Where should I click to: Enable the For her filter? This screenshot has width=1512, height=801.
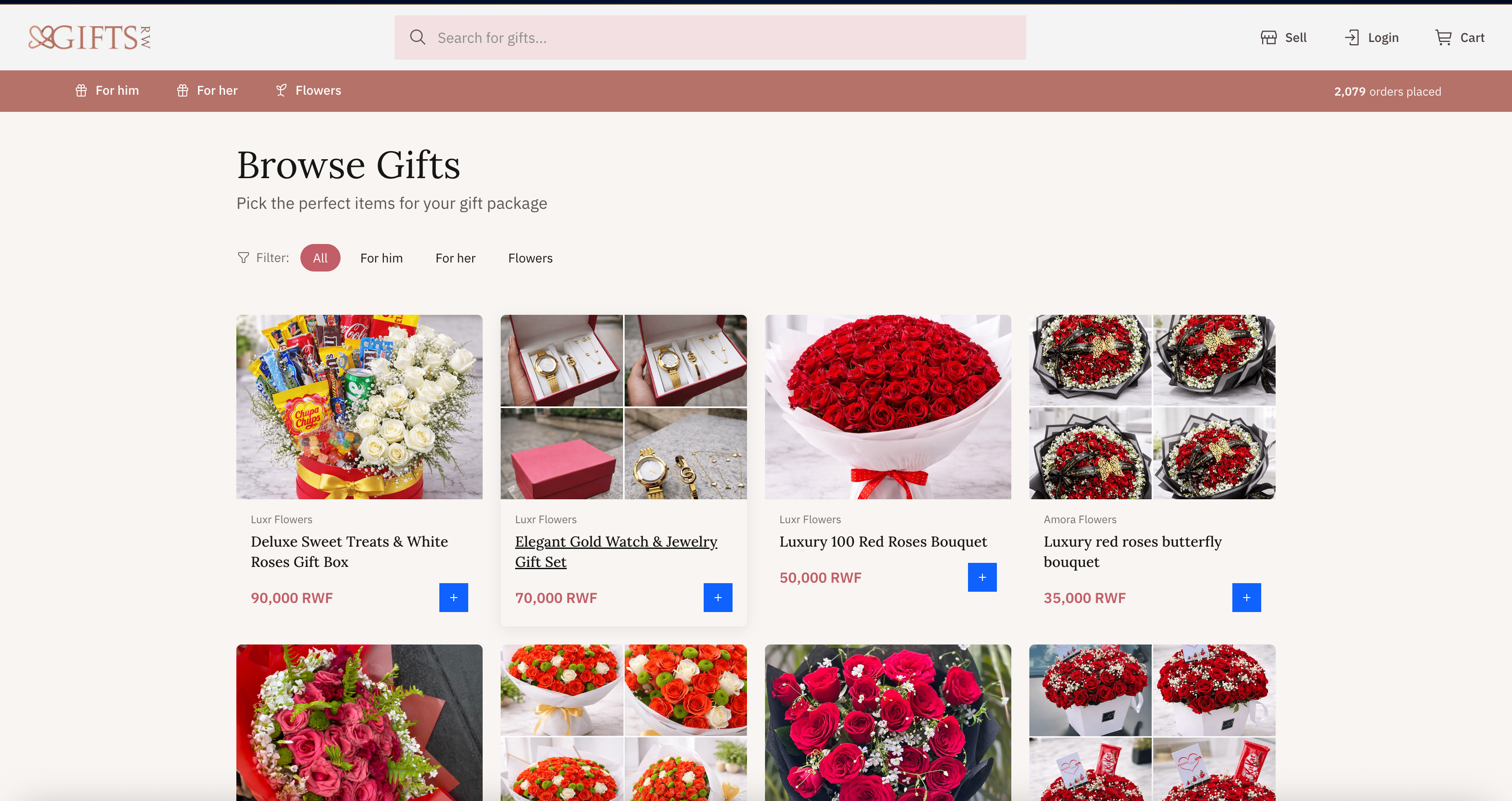456,258
